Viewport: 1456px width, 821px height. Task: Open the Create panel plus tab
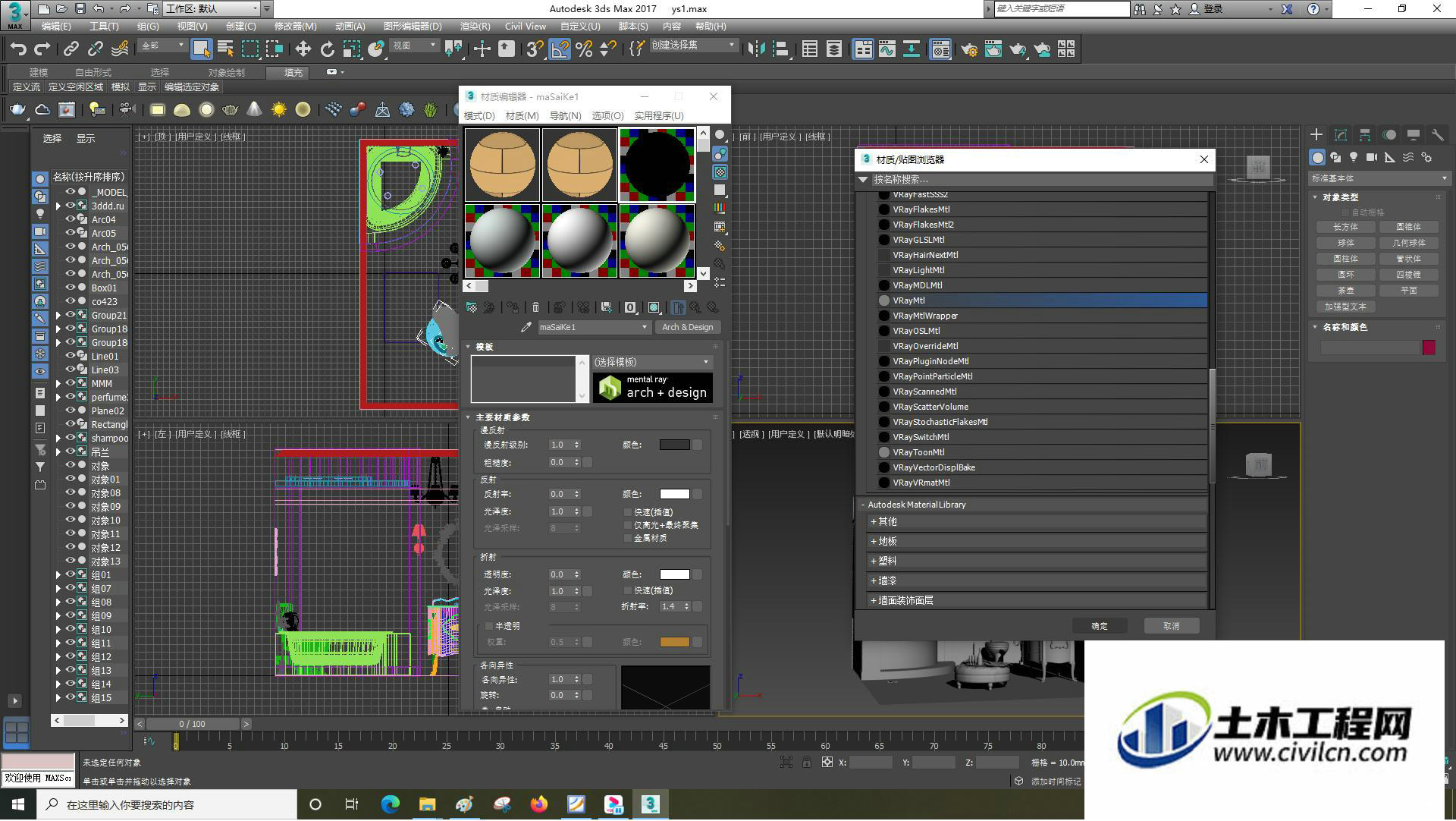pos(1316,134)
